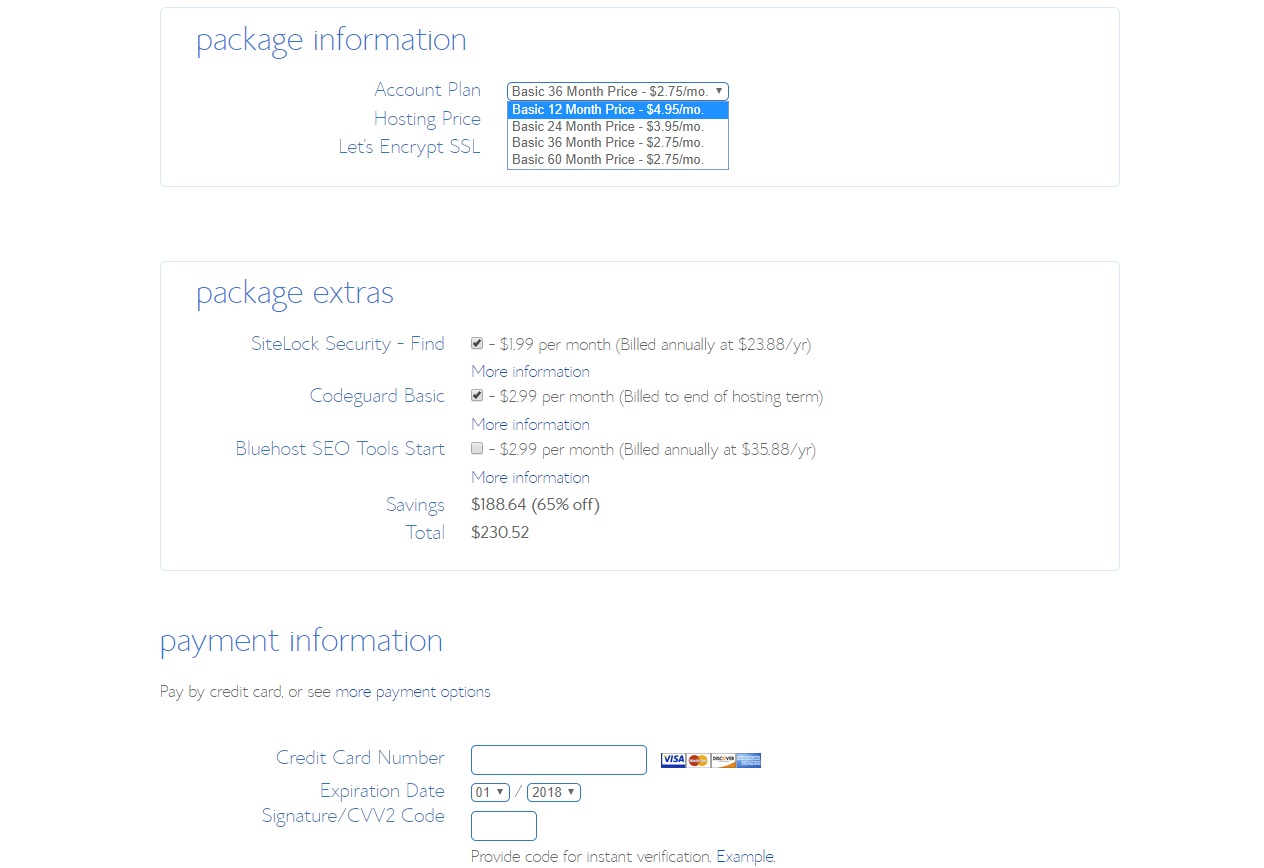Image resolution: width=1264 pixels, height=868 pixels.
Task: Click the SiteLock Security - Find label
Action: pyautogui.click(x=348, y=343)
